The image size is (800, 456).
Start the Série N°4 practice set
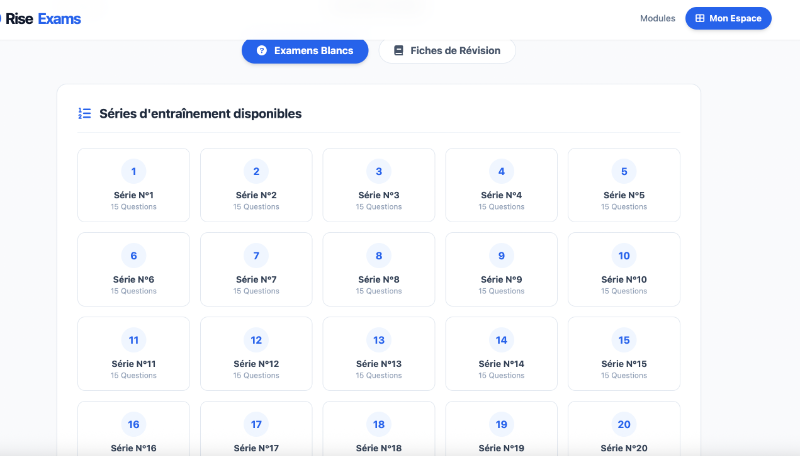[501, 185]
